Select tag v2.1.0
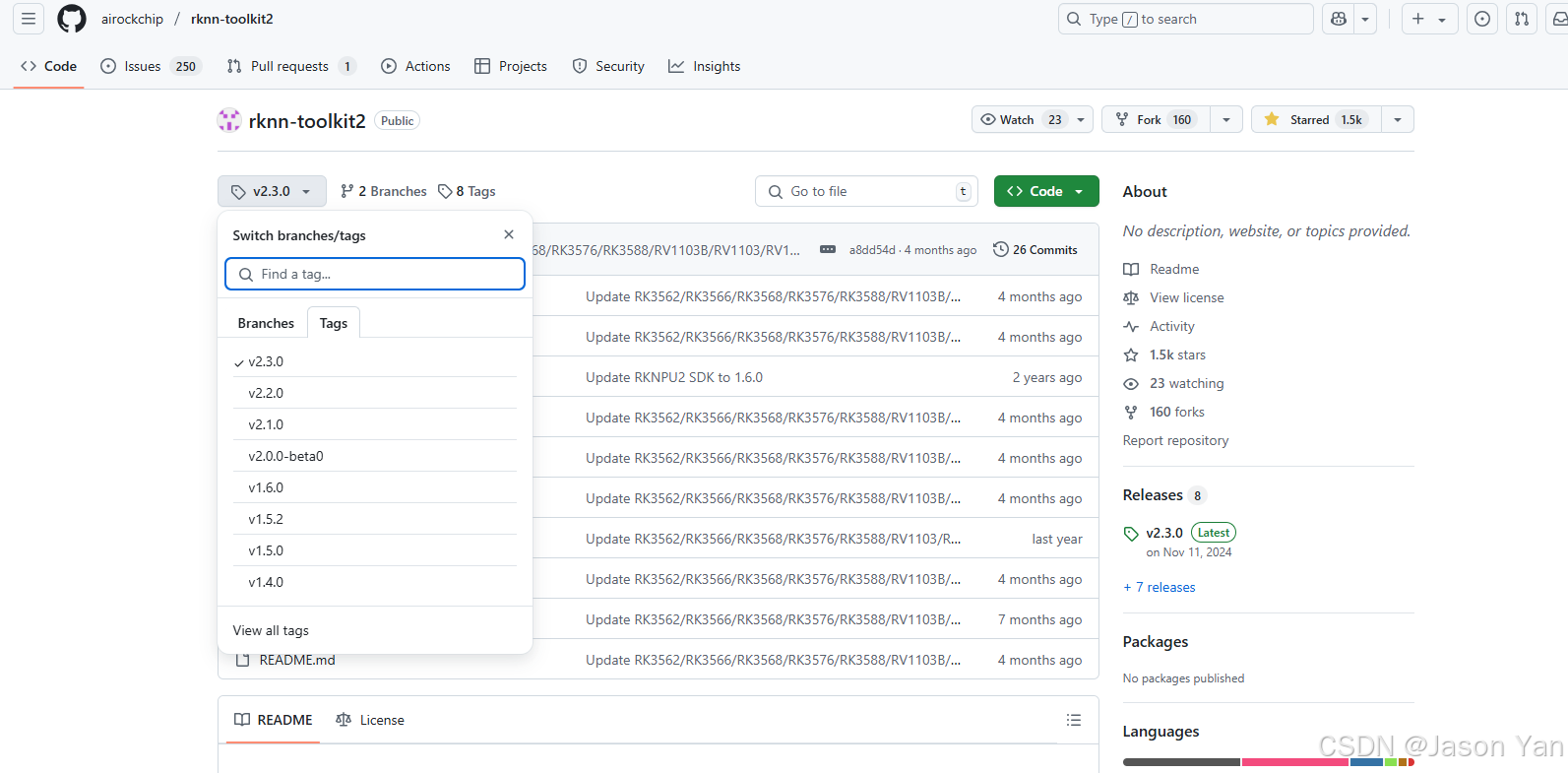 pos(375,424)
